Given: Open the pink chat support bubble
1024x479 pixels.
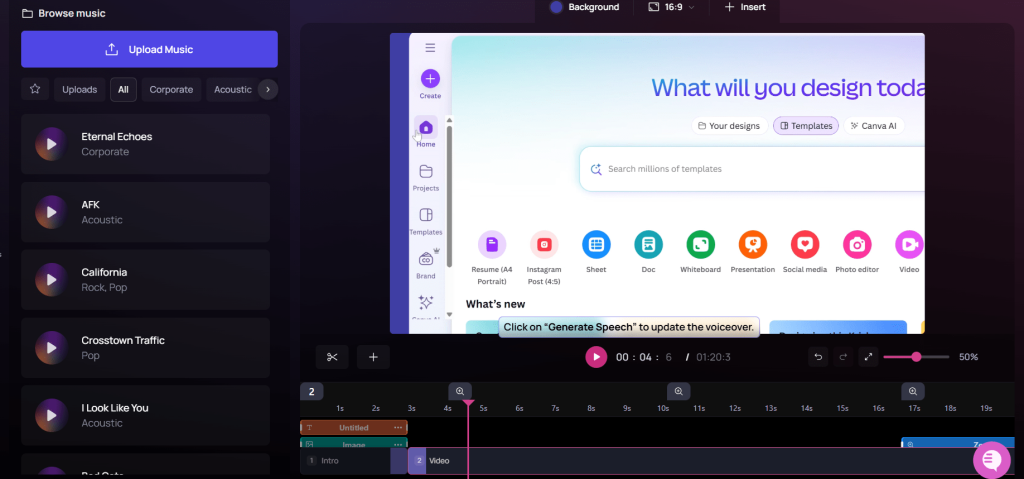Looking at the screenshot, I should [991, 459].
